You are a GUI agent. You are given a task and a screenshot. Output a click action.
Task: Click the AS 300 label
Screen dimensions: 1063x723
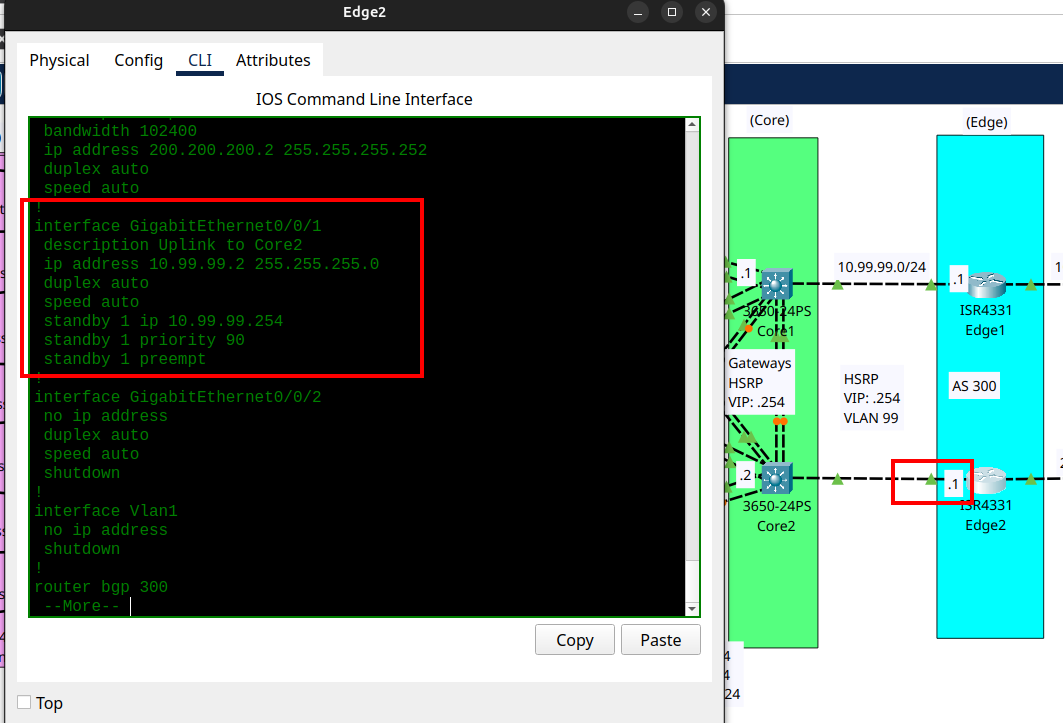974,386
